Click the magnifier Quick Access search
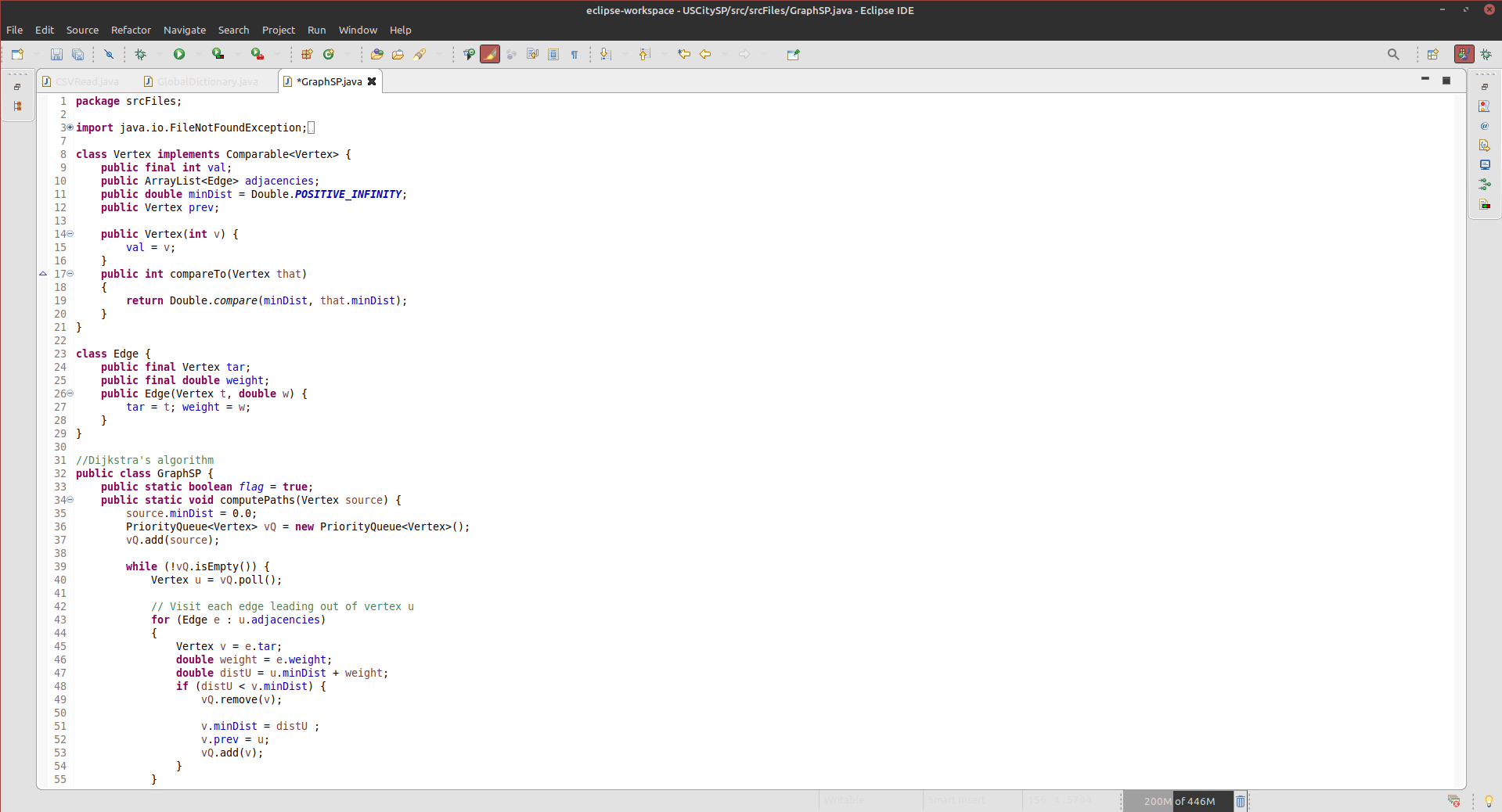Viewport: 1502px width, 812px height. [x=1393, y=54]
